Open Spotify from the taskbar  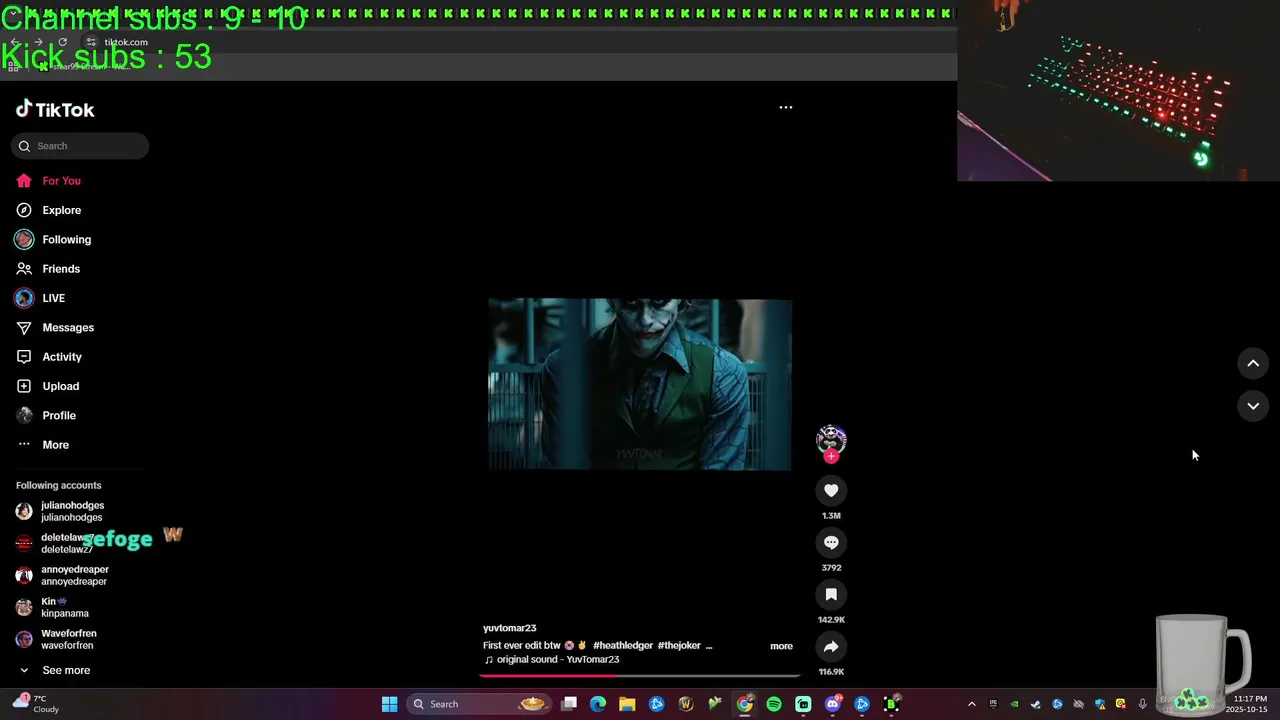(774, 704)
